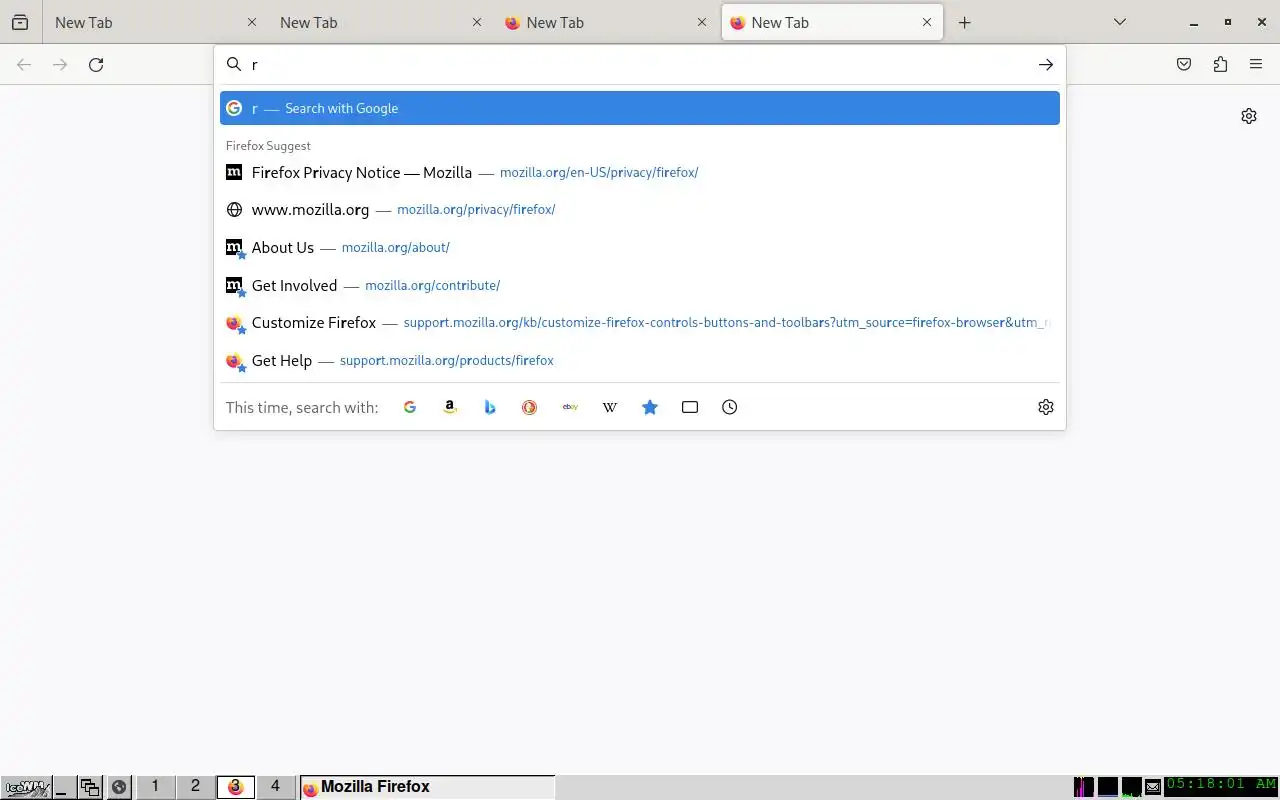Open search settings gear in dropdown
The image size is (1280, 800).
pos(1046,407)
